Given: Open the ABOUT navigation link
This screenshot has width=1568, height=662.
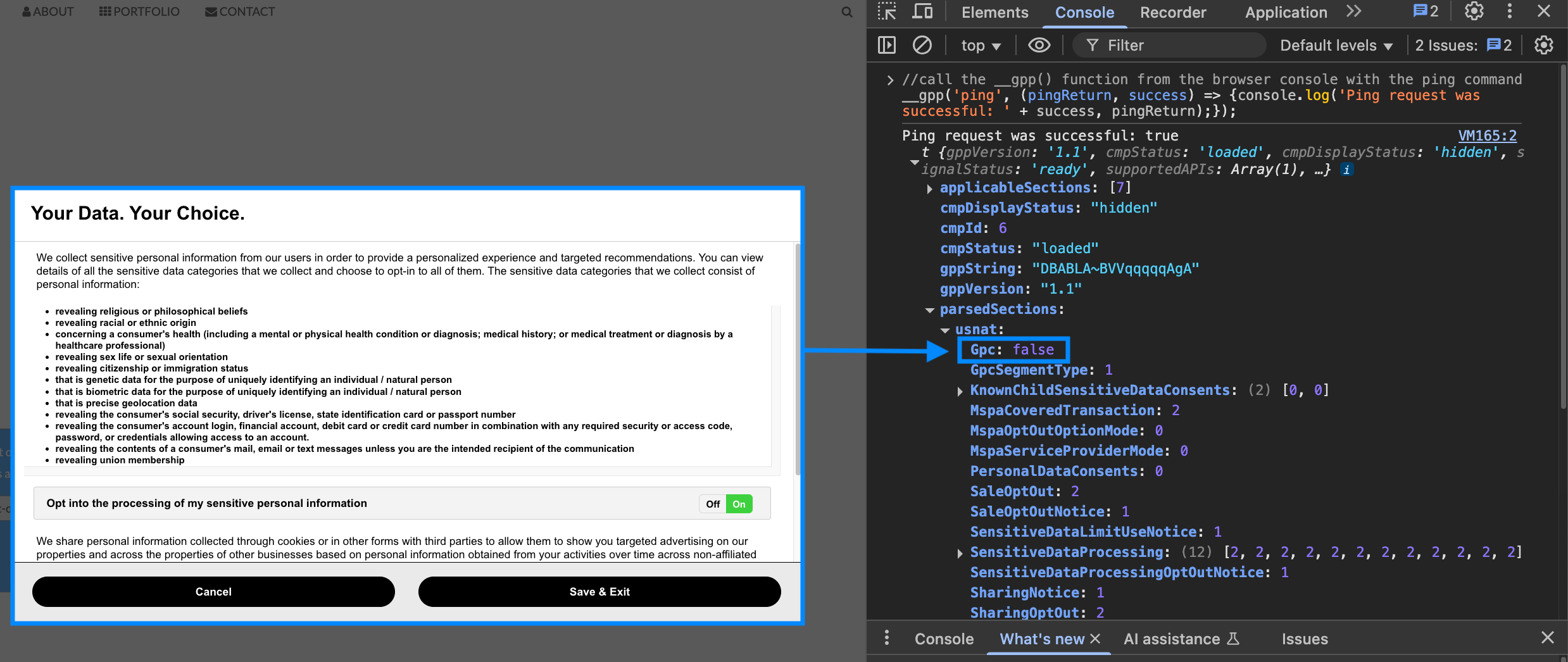Looking at the screenshot, I should pyautogui.click(x=48, y=11).
